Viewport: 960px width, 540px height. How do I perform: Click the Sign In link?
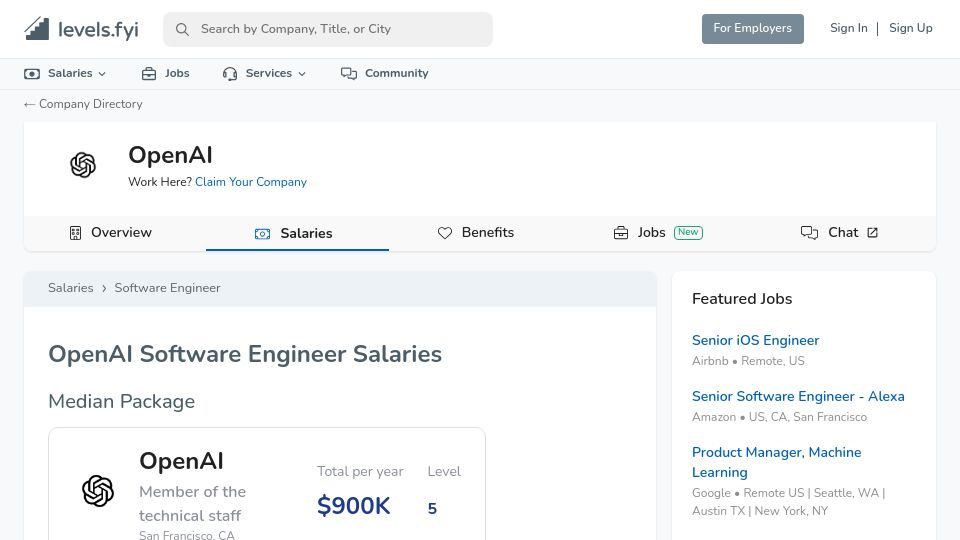click(849, 28)
